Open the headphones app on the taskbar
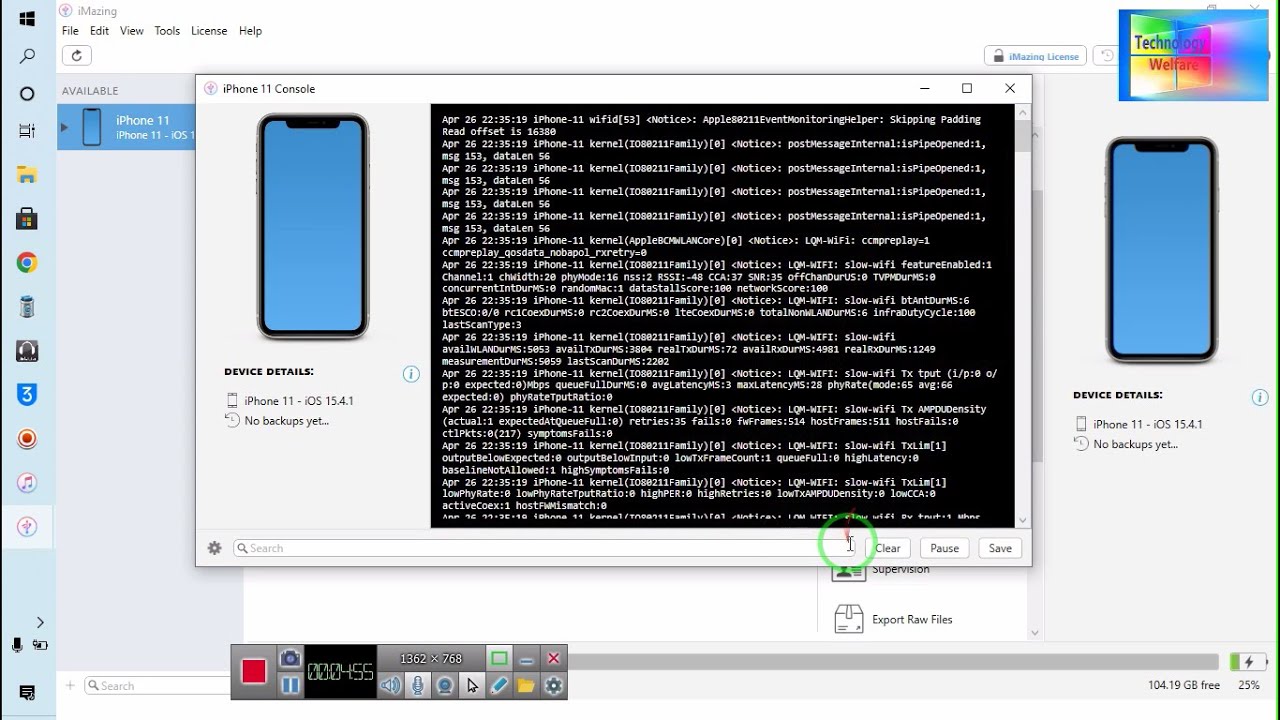Screen dimensions: 1280x720 coord(27,351)
